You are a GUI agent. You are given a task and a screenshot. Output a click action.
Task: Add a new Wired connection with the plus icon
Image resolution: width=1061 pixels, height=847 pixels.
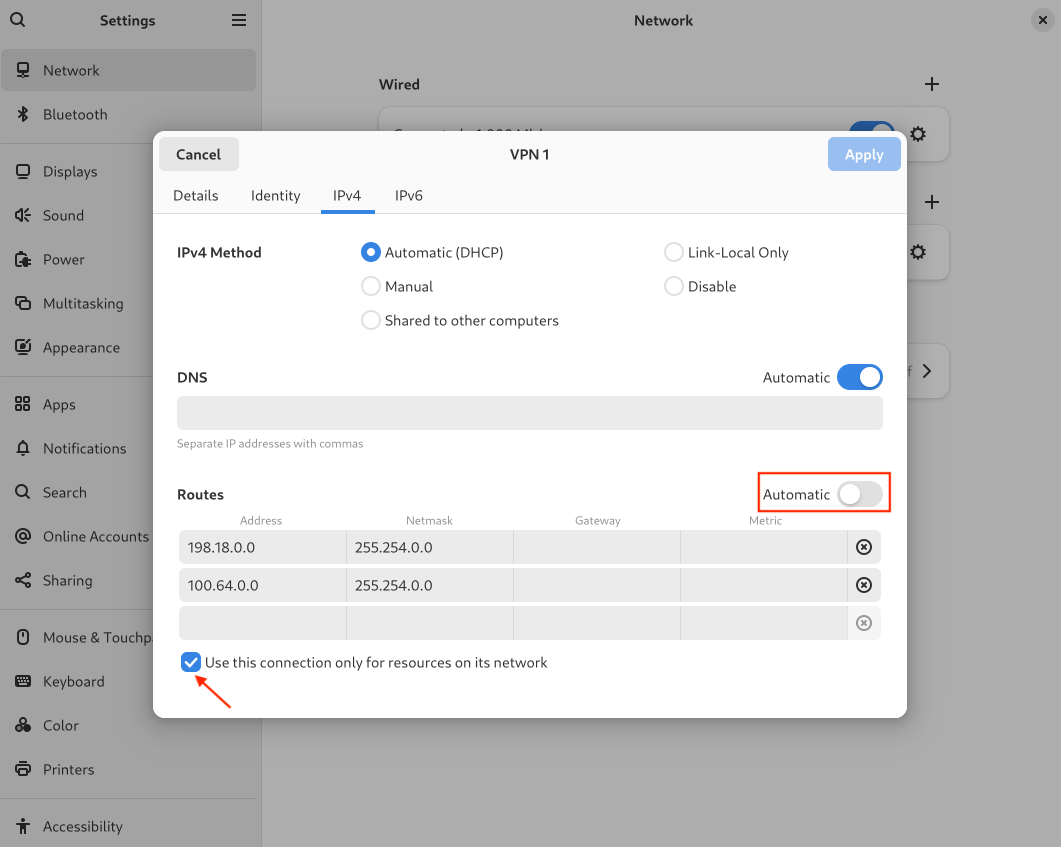(932, 84)
